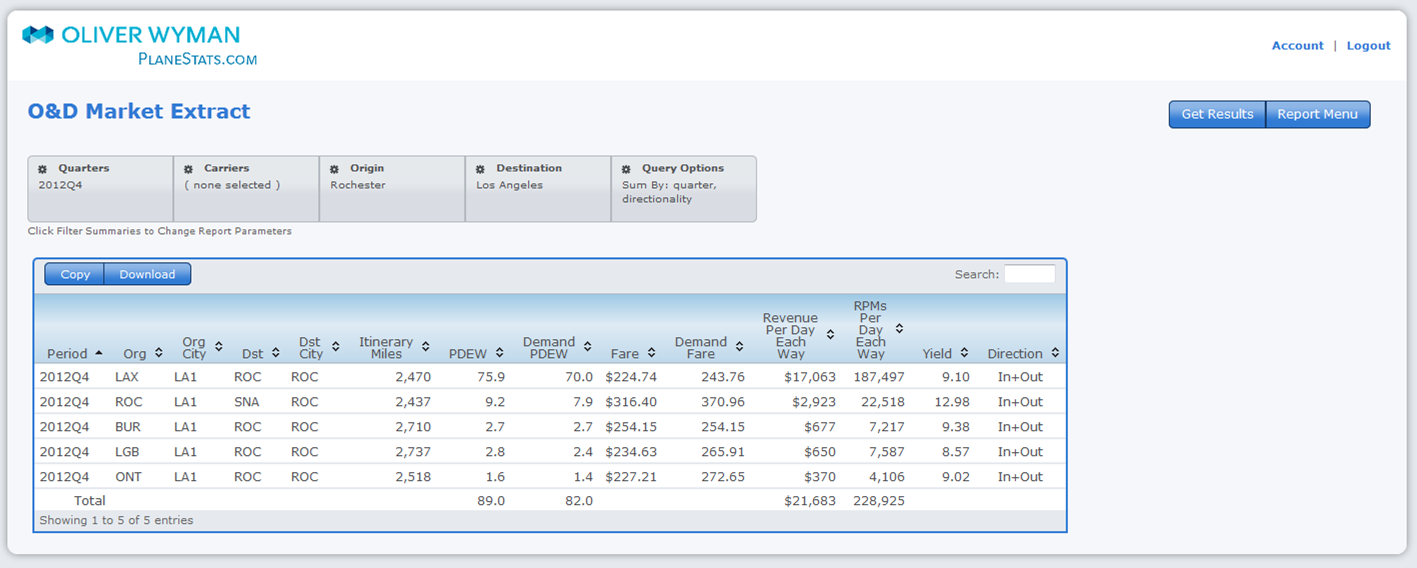Sort by Fare column arrows
Screen dimensions: 1417x568
(652, 353)
